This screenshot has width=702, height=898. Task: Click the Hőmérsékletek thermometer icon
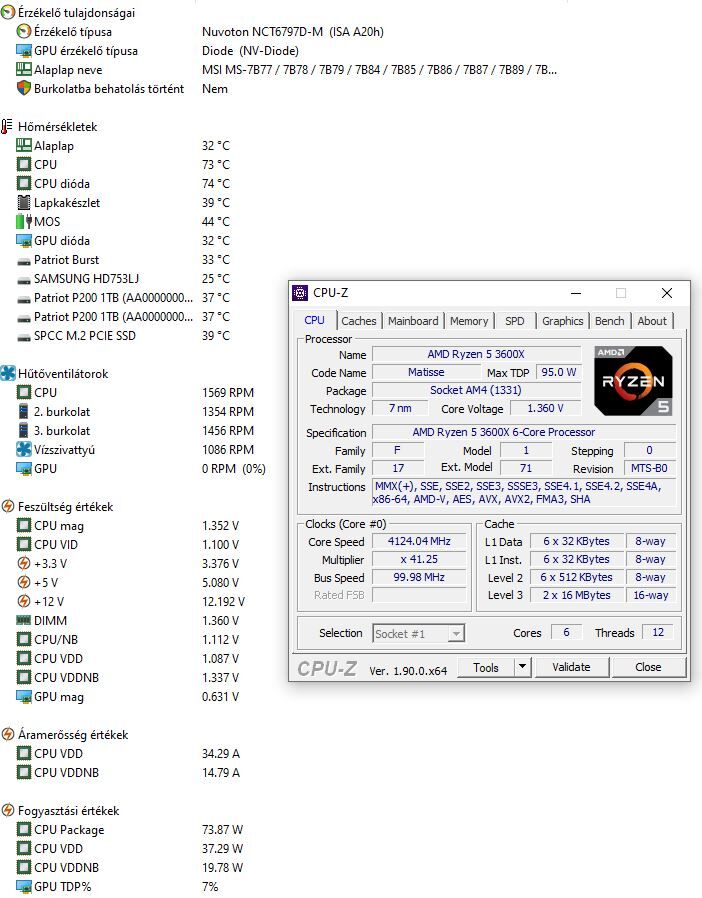[x=7, y=127]
